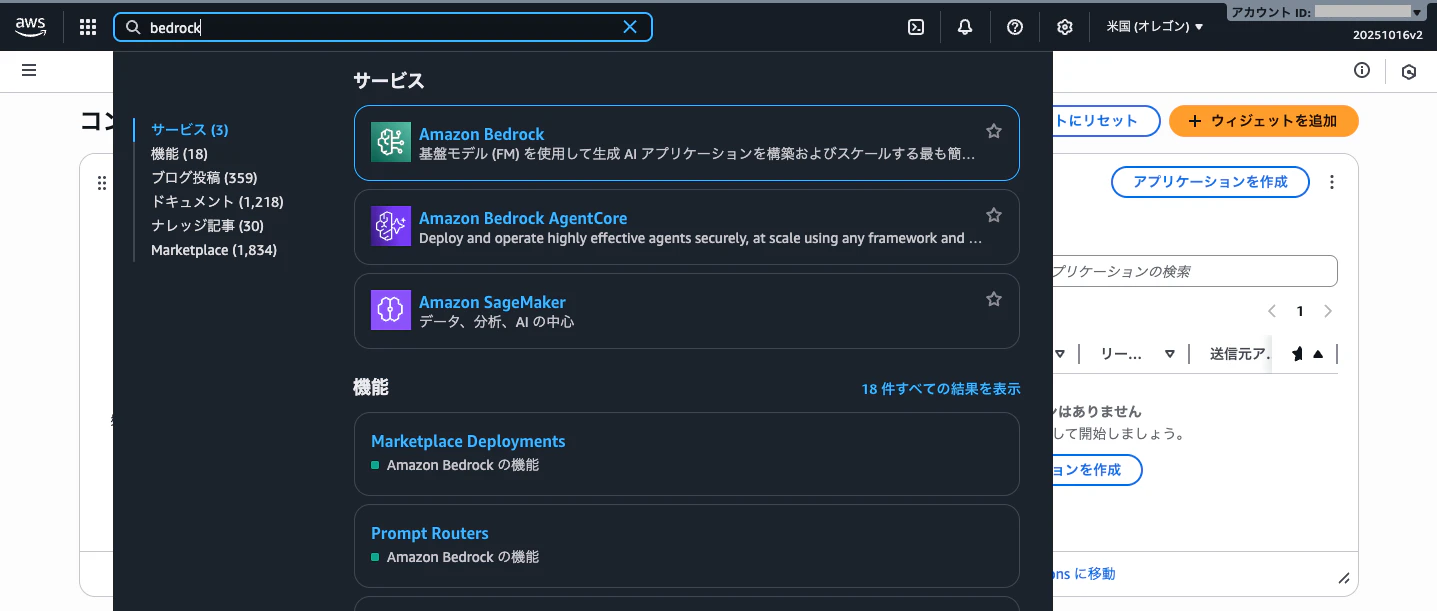Screen dimensions: 1437x611
Task: Click the アプリケーションを作成 button
Action: pyautogui.click(x=1210, y=182)
